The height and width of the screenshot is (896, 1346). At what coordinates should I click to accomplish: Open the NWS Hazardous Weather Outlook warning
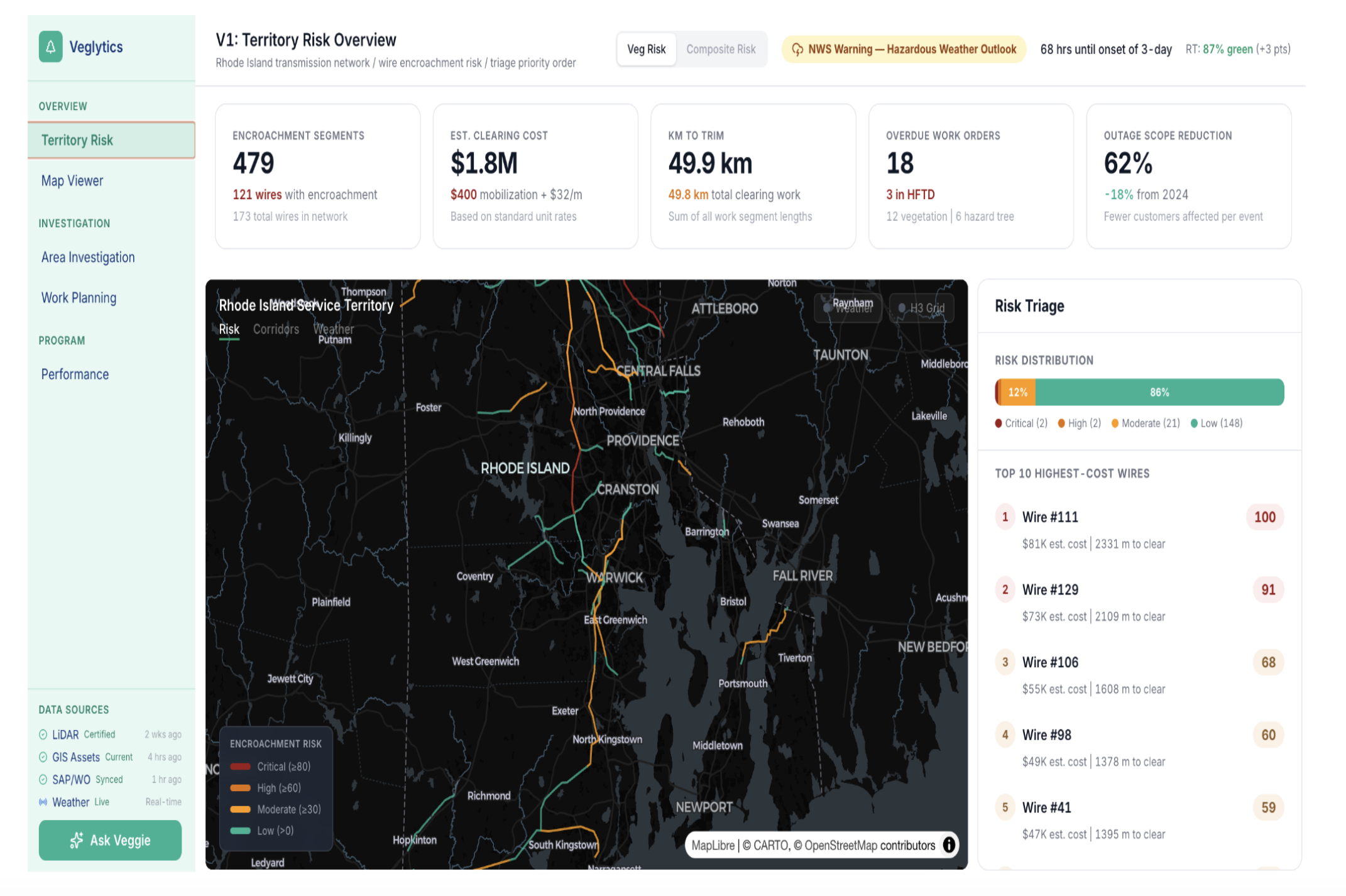tap(904, 49)
